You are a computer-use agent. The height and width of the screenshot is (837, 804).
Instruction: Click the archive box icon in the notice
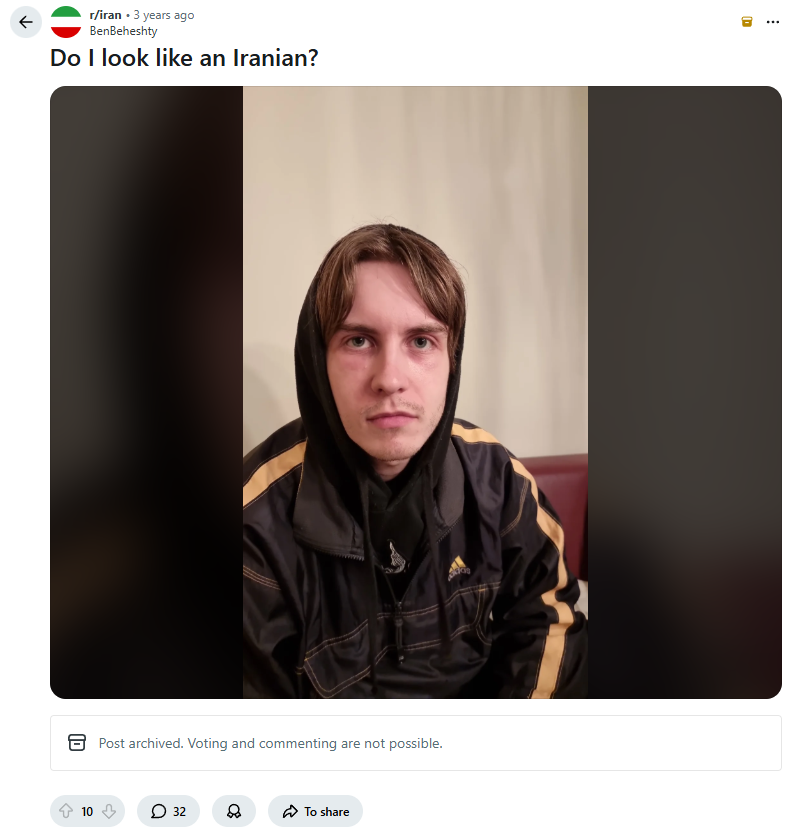point(77,743)
